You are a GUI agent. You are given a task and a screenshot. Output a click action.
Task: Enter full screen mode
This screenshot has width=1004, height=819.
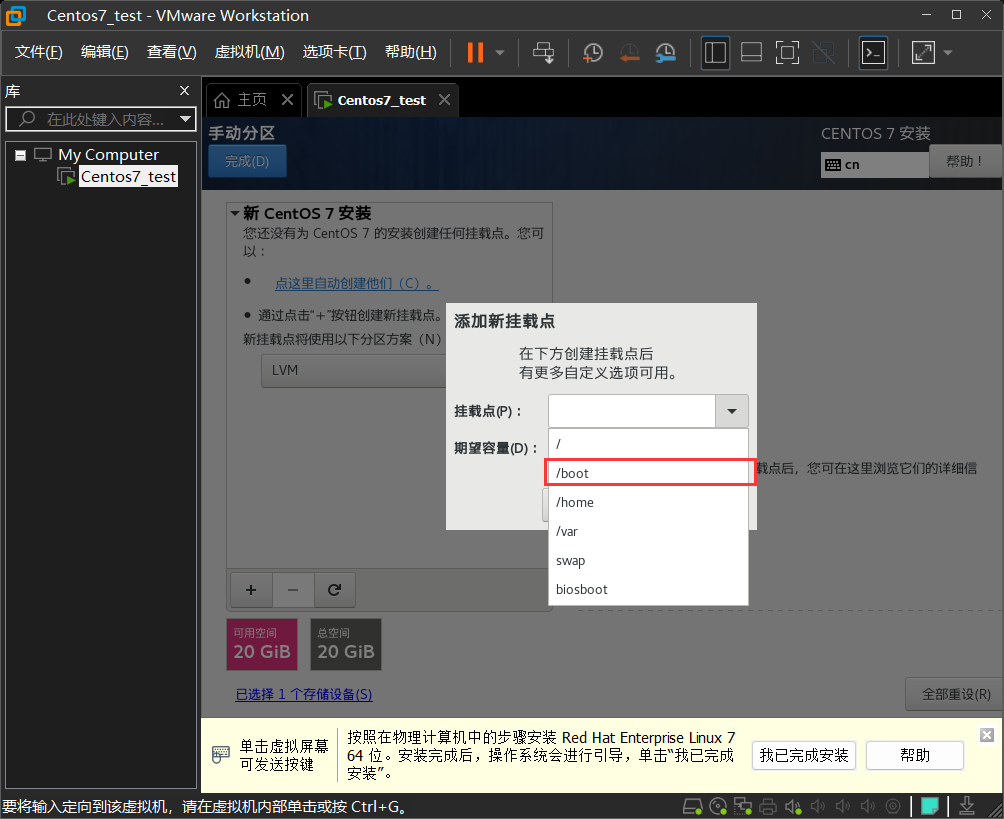[787, 53]
